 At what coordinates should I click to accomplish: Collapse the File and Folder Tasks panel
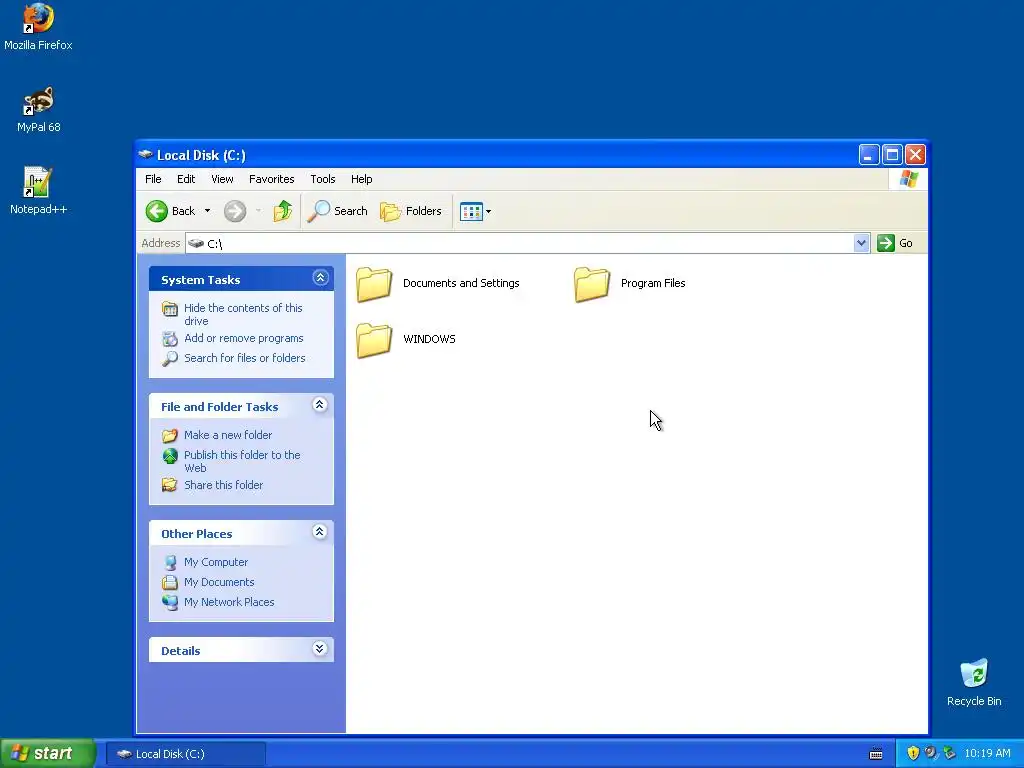click(x=319, y=405)
